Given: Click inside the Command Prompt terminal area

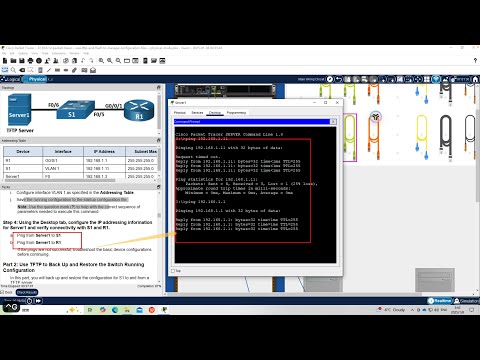Looking at the screenshot, I should 255,194.
